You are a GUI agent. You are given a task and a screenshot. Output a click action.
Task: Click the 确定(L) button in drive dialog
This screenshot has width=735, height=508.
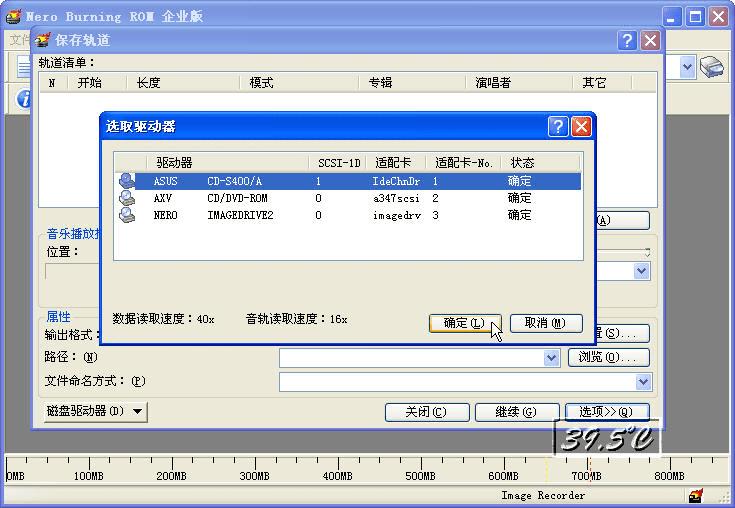[465, 323]
